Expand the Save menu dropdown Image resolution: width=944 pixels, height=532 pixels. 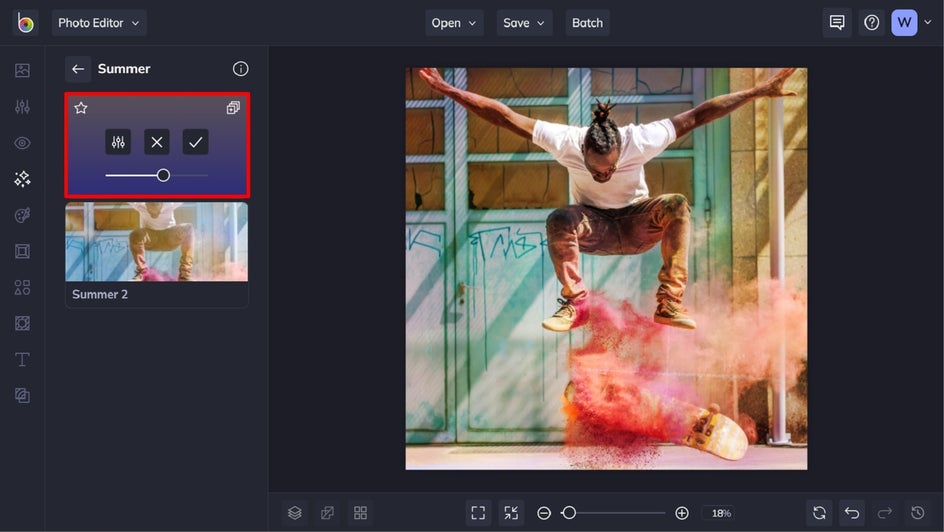point(524,23)
